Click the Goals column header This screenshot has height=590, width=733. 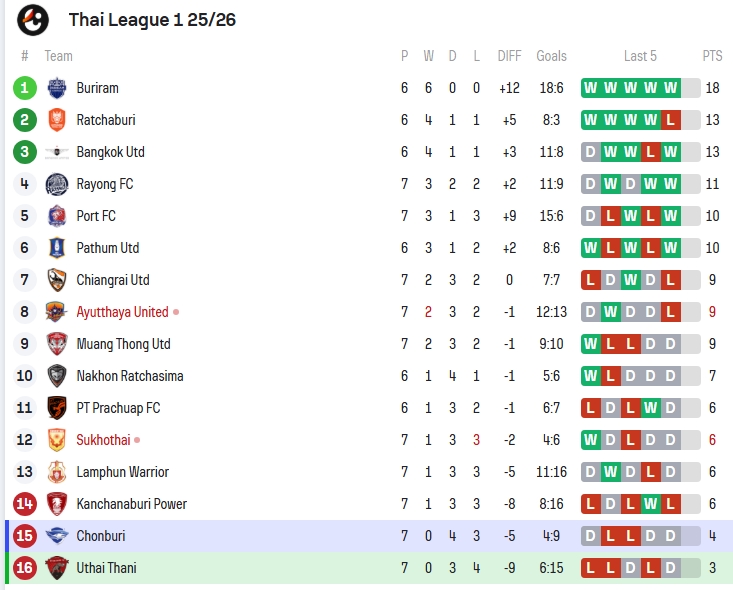[x=551, y=56]
